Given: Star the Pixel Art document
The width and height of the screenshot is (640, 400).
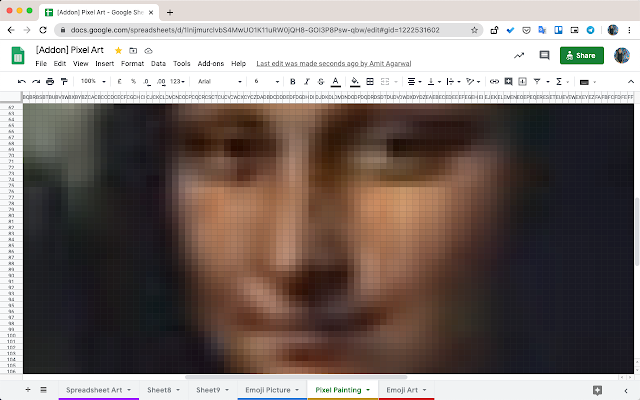Looking at the screenshot, I should point(118,51).
